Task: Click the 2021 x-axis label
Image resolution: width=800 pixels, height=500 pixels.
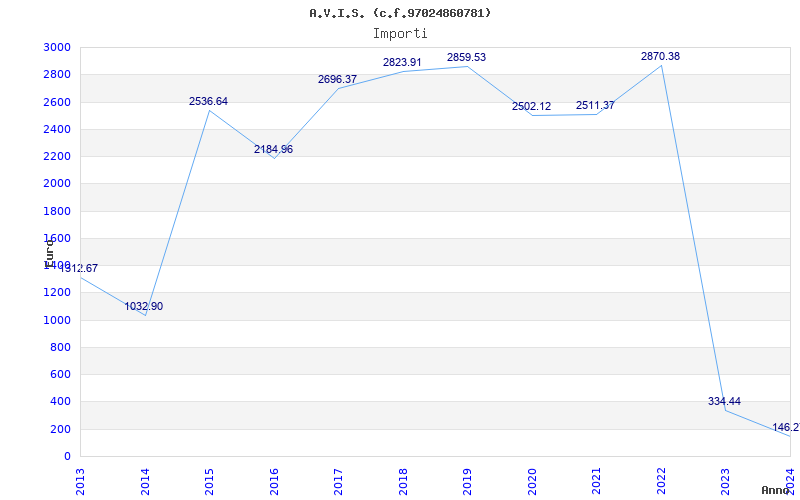Action: pyautogui.click(x=596, y=481)
